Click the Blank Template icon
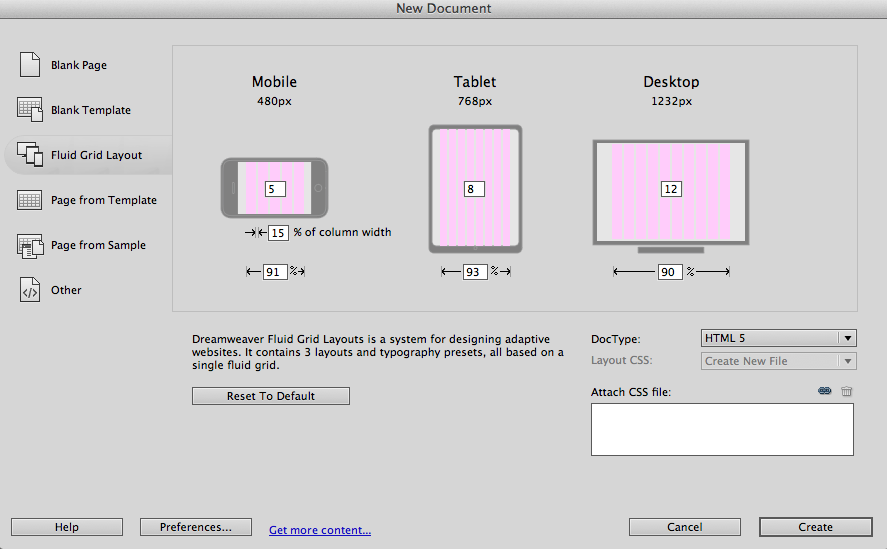 tap(29, 110)
